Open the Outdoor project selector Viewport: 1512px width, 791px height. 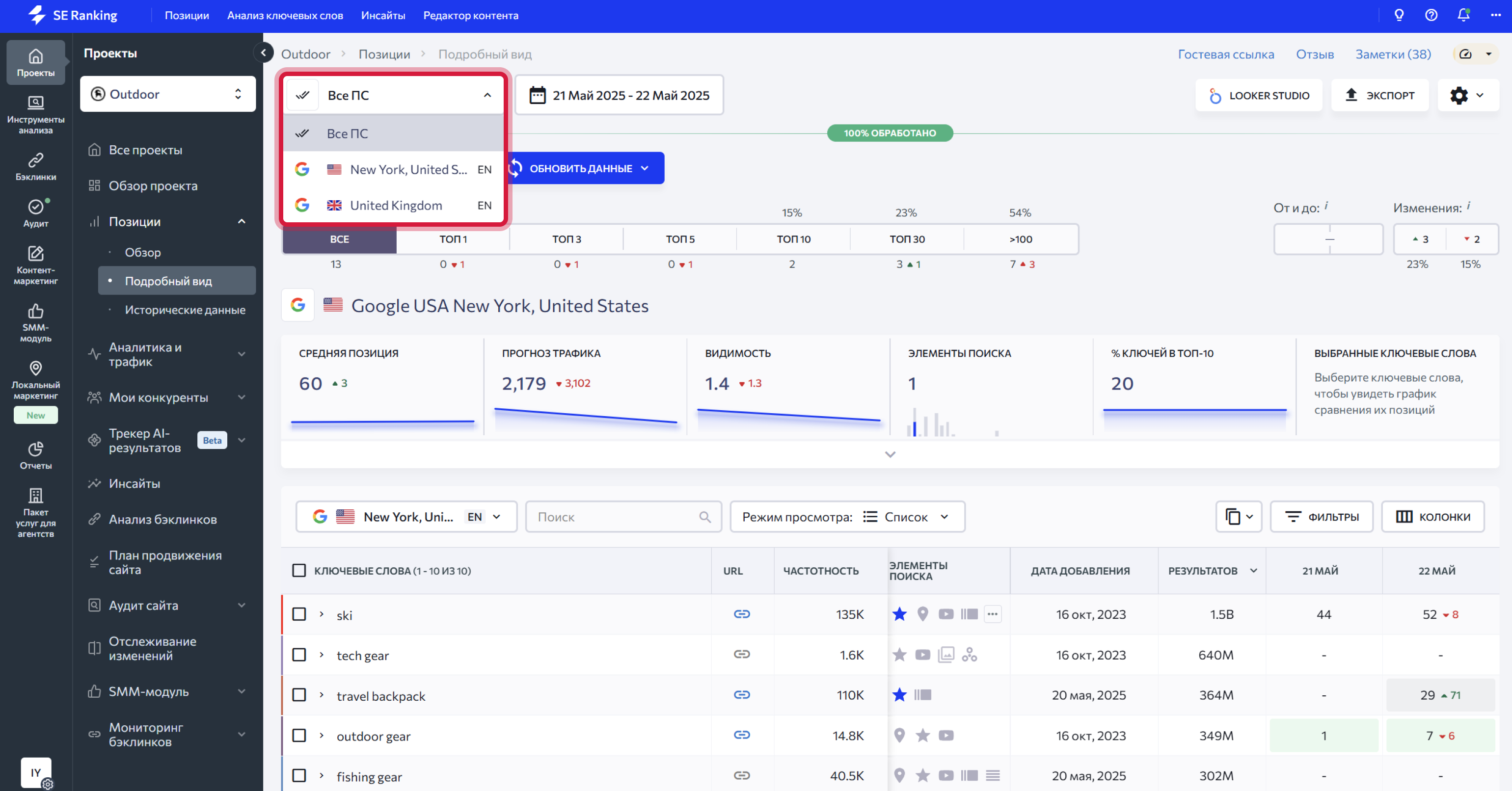[168, 94]
